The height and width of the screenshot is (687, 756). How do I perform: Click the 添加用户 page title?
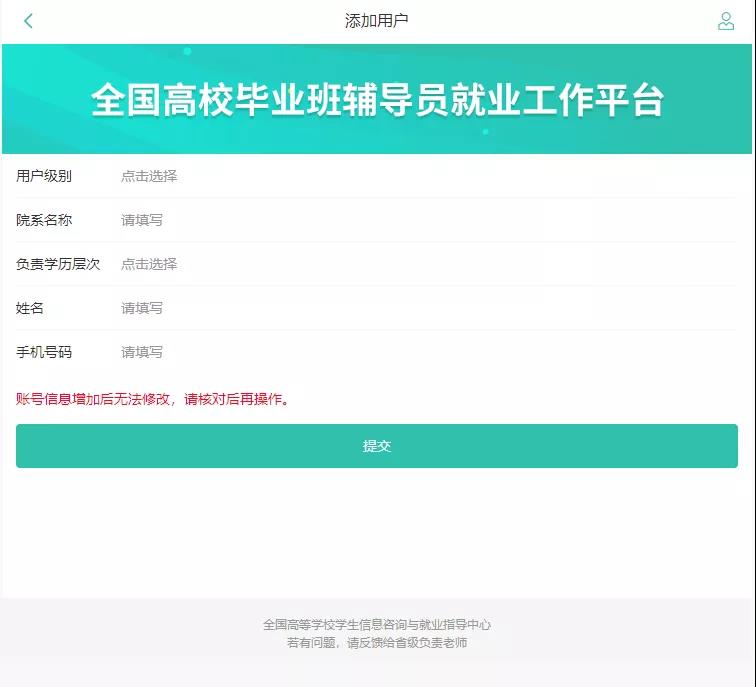click(377, 21)
